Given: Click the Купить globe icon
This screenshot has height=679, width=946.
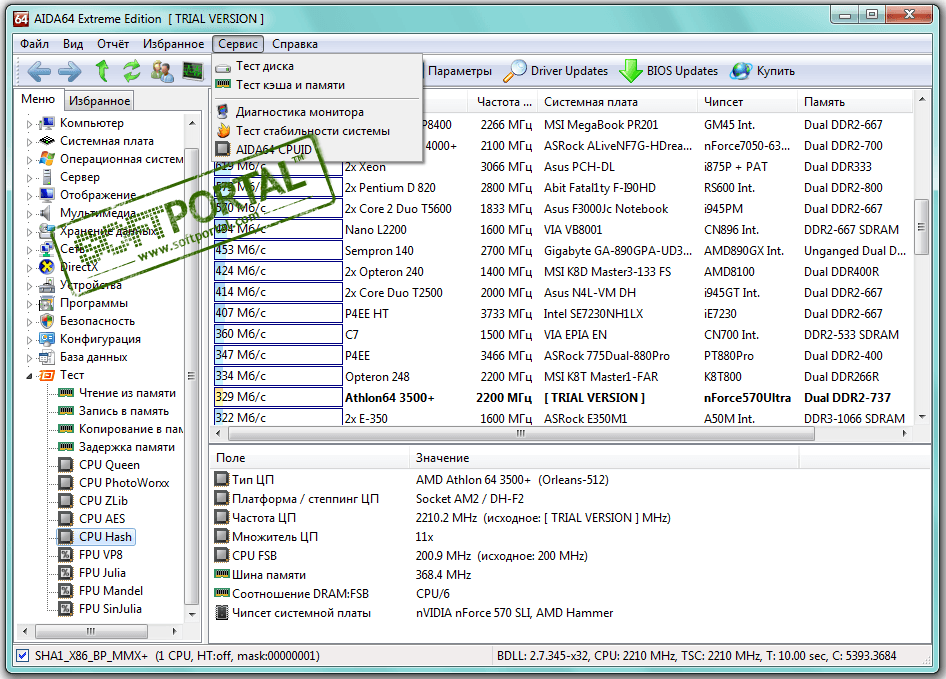Looking at the screenshot, I should (x=741, y=71).
